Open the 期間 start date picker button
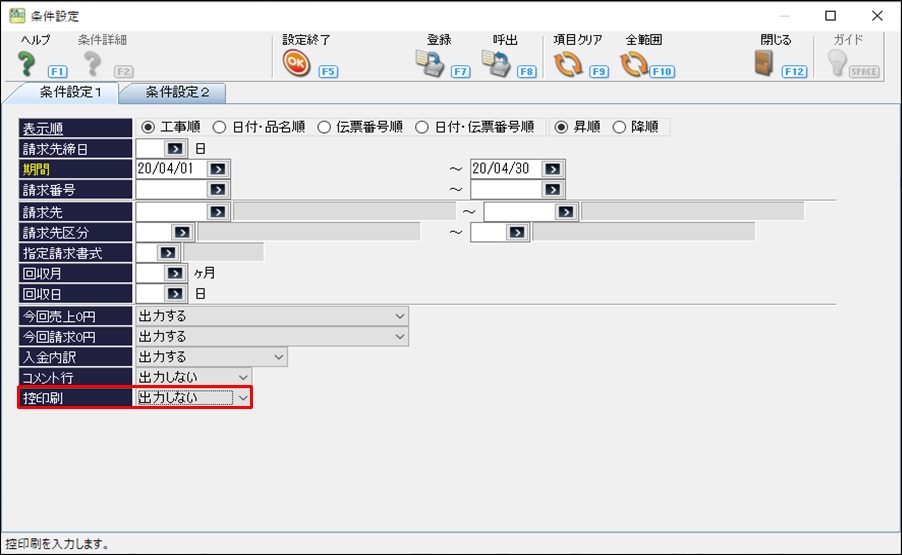This screenshot has height=555, width=902. click(218, 168)
